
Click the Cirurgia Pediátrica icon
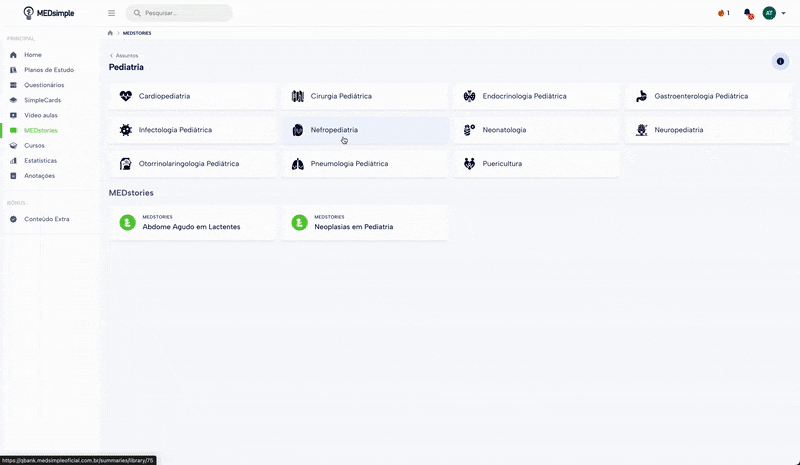pyautogui.click(x=297, y=96)
